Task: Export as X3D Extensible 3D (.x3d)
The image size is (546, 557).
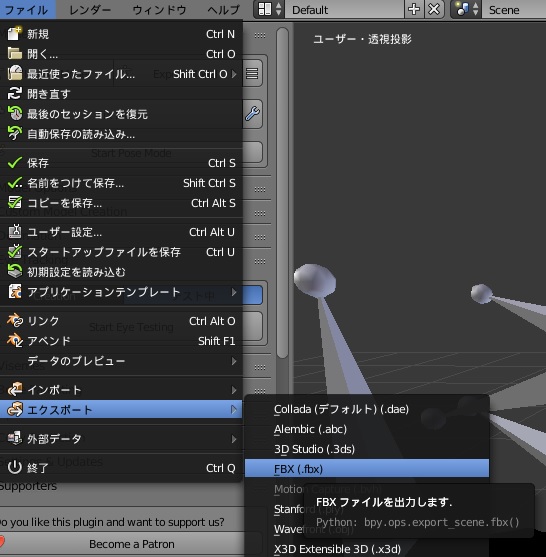Action: (367, 549)
